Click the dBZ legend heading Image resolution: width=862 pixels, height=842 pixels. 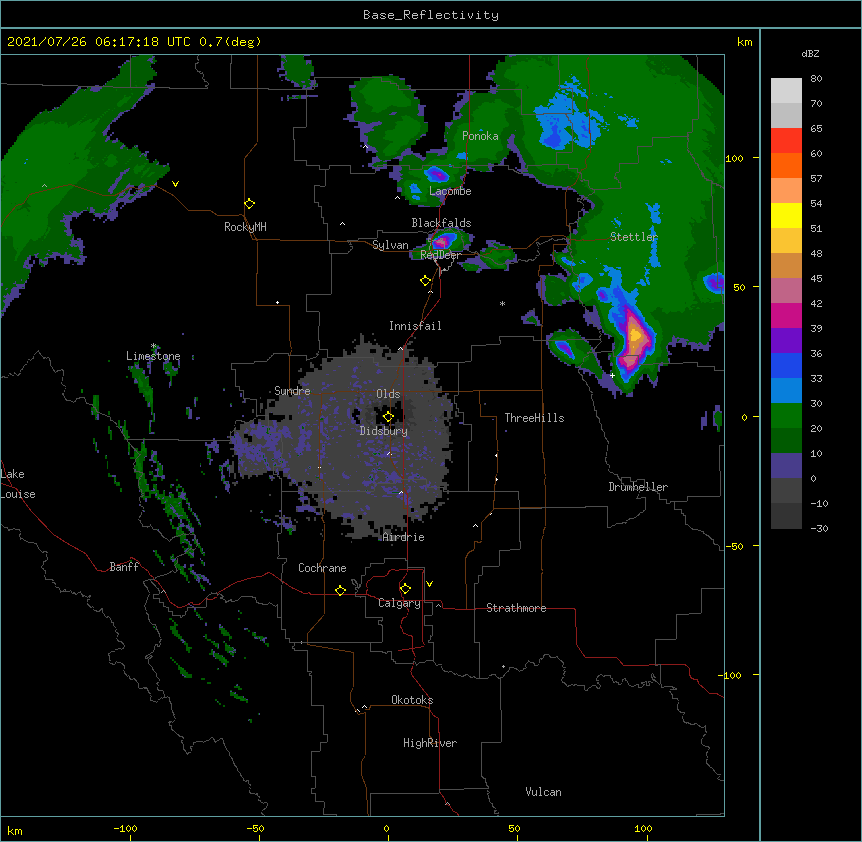click(x=810, y=53)
